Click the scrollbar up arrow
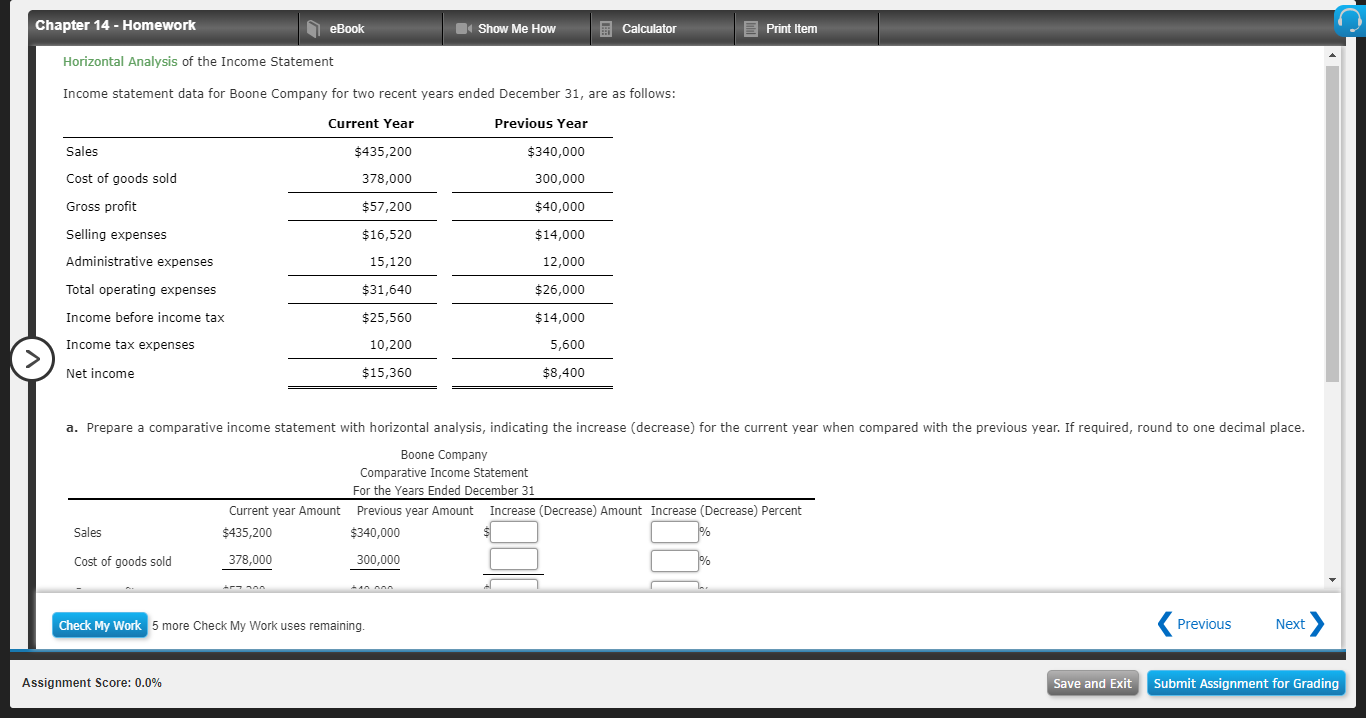The width and height of the screenshot is (1366, 718). [1333, 57]
